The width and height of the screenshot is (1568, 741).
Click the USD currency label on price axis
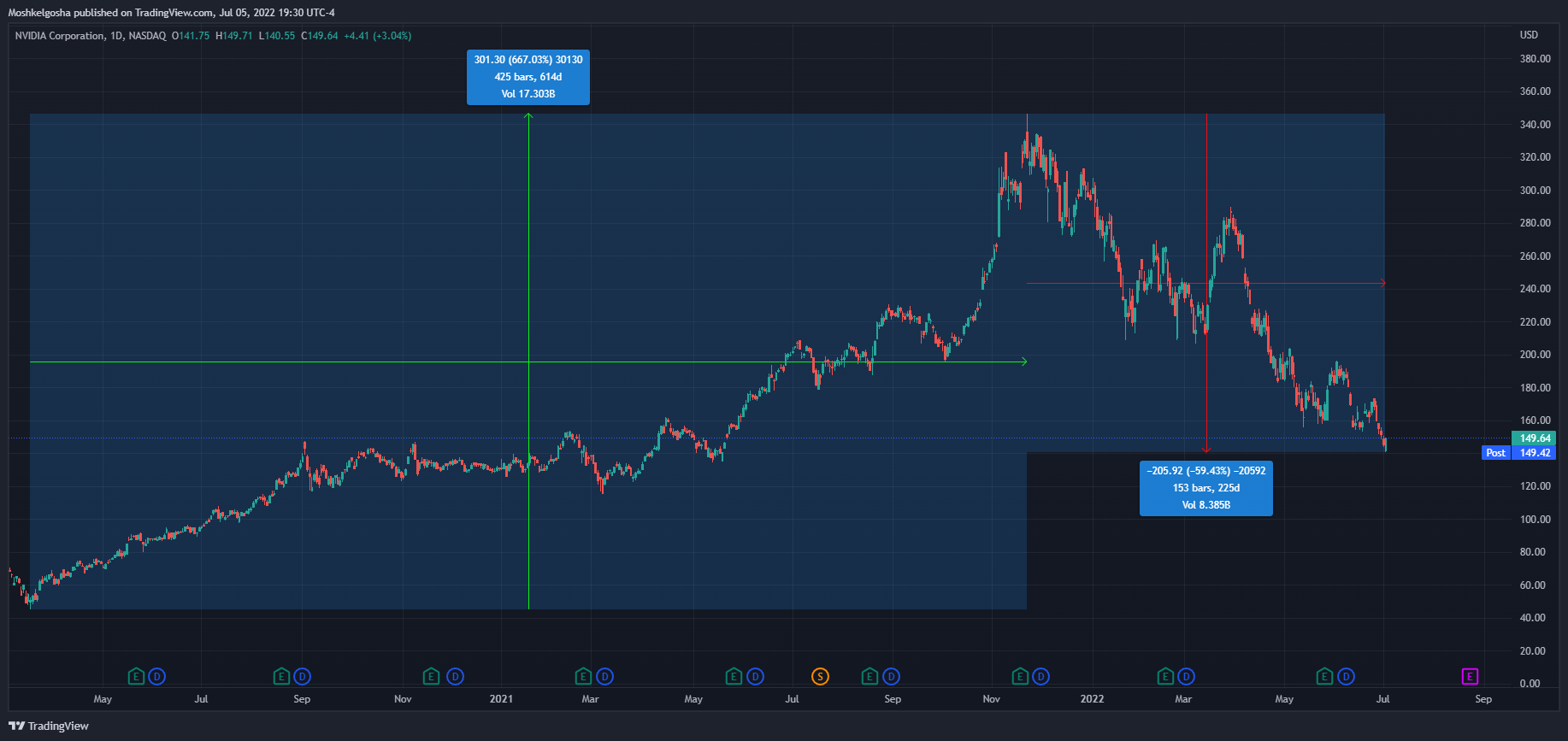(x=1529, y=35)
